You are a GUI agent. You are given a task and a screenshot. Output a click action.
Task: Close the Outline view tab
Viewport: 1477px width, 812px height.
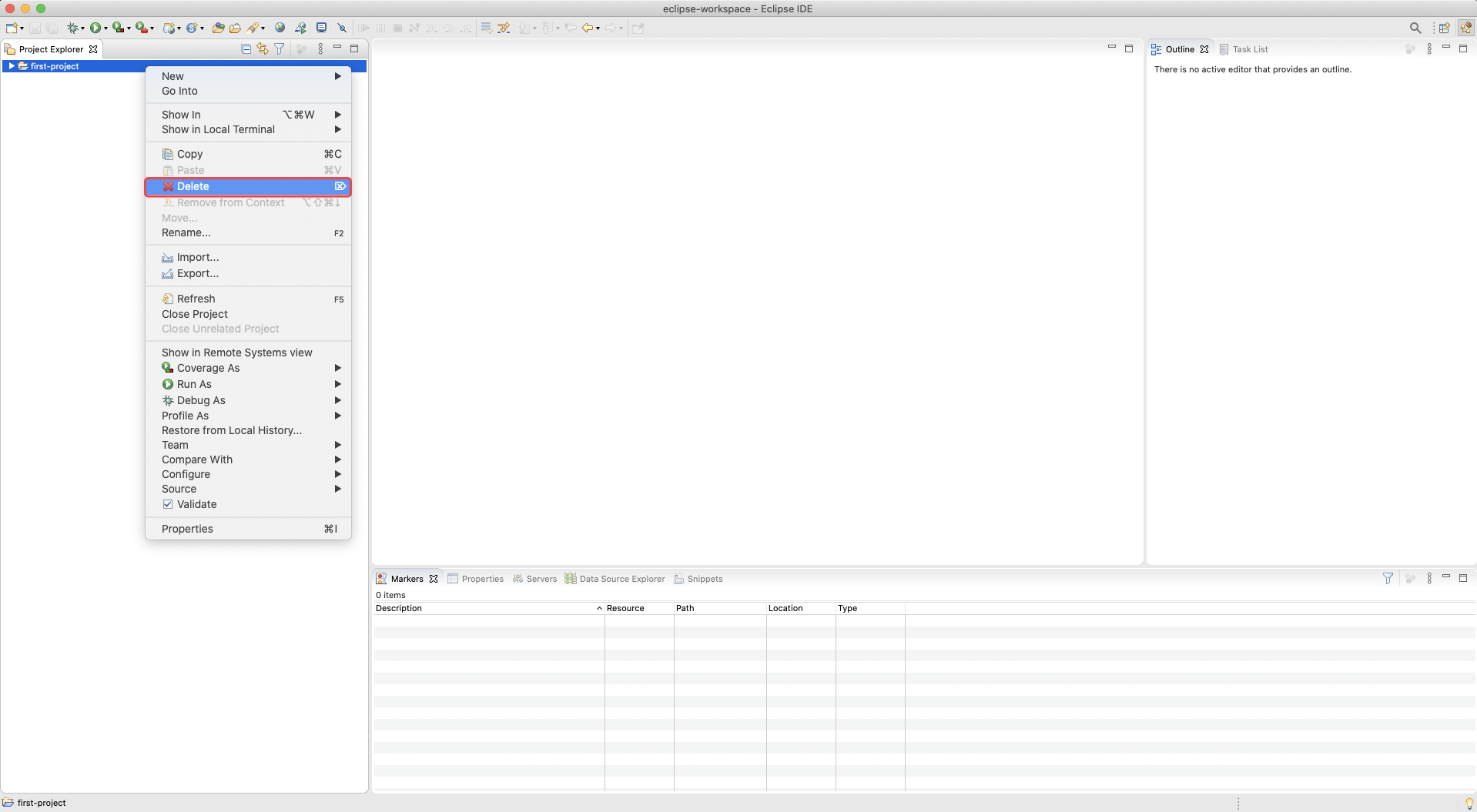(x=1204, y=49)
